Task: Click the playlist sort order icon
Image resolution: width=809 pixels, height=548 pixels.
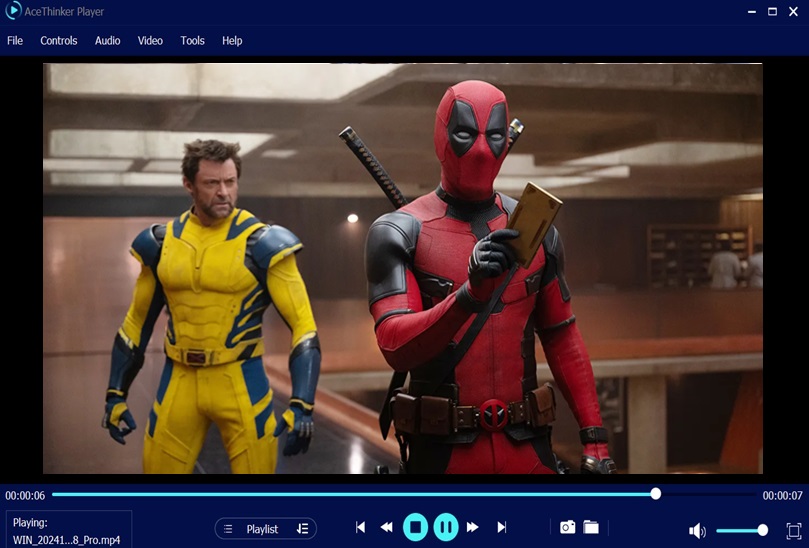Action: point(302,529)
